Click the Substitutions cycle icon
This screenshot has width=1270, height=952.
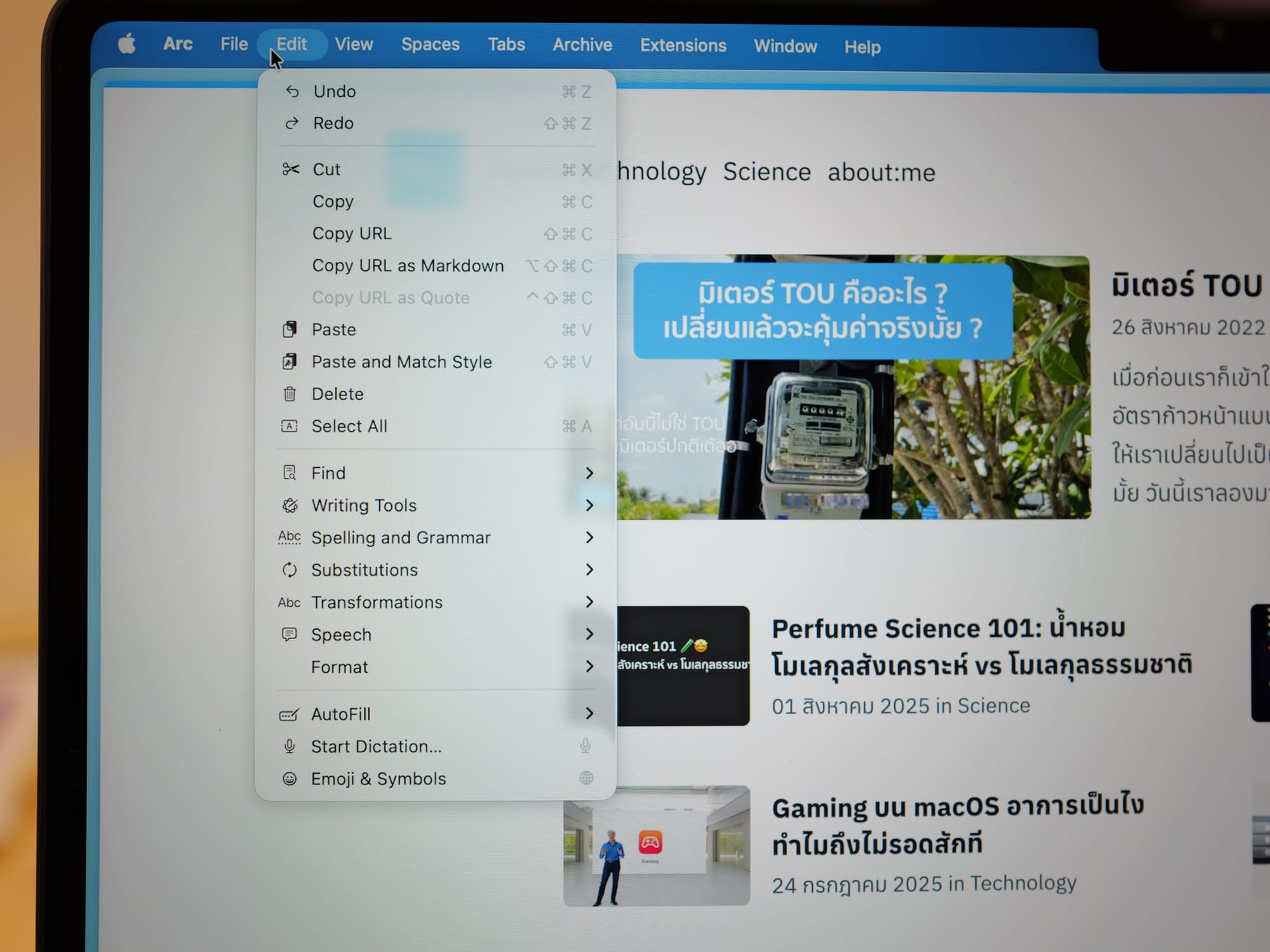[290, 570]
